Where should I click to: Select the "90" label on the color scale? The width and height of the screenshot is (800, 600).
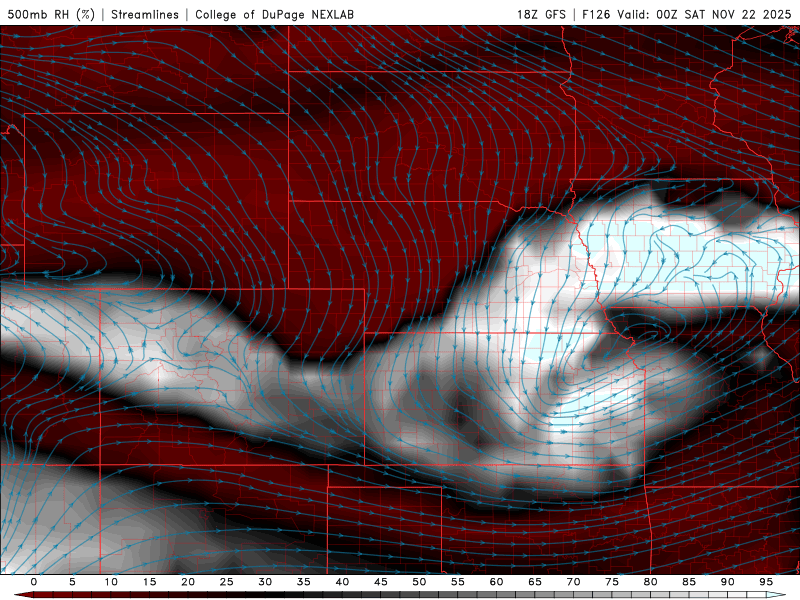coord(728,582)
